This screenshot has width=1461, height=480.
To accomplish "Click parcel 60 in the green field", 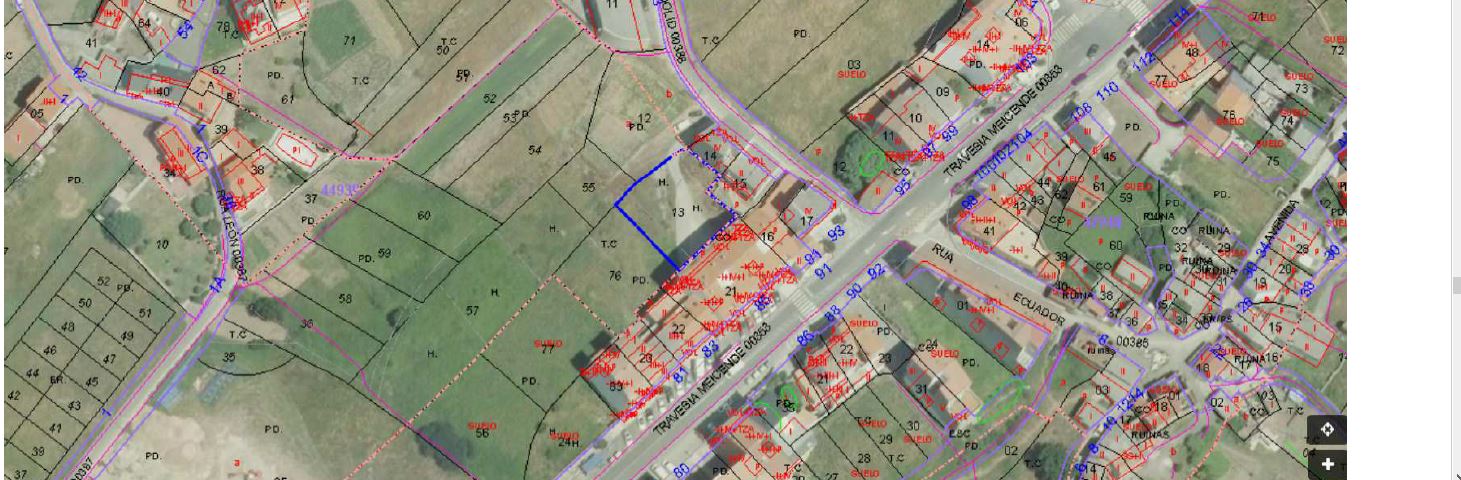I will 423,217.
